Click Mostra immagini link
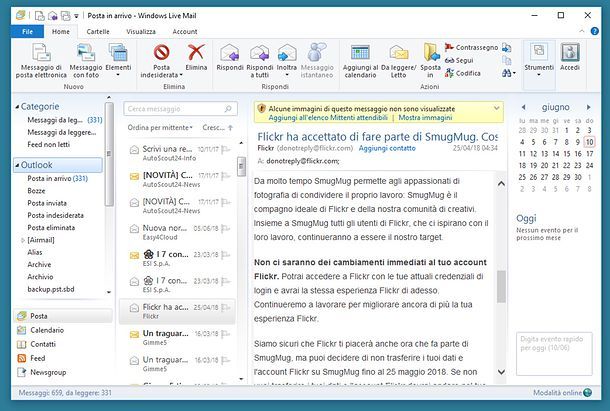The width and height of the screenshot is (610, 411). coord(425,118)
